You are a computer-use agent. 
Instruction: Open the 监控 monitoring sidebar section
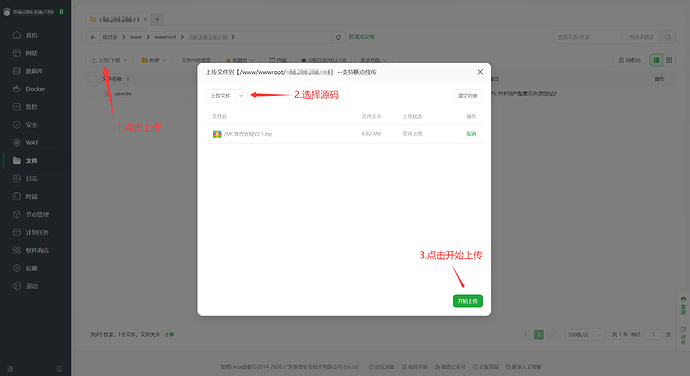tap(32, 107)
